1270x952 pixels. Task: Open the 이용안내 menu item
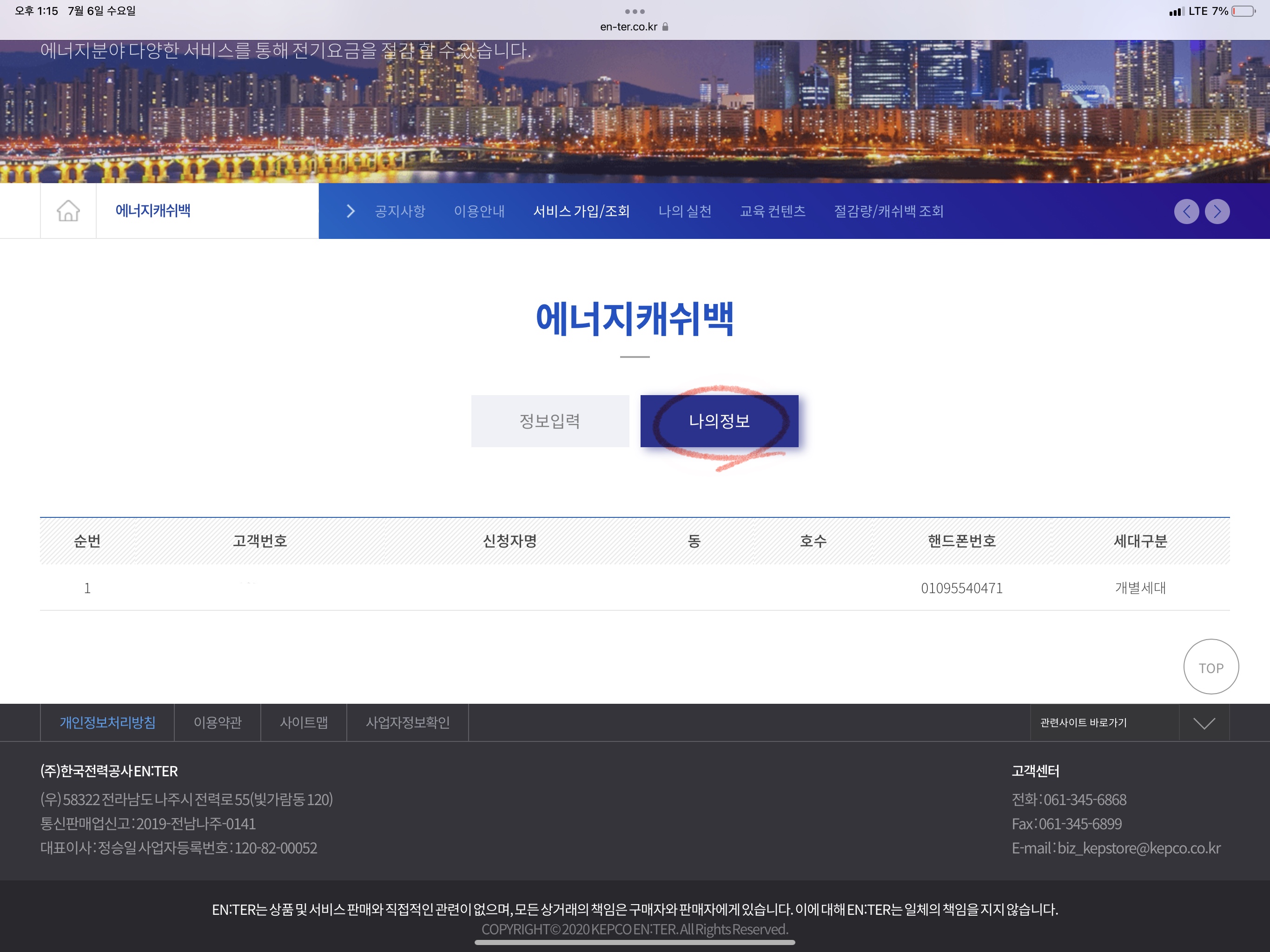(479, 212)
